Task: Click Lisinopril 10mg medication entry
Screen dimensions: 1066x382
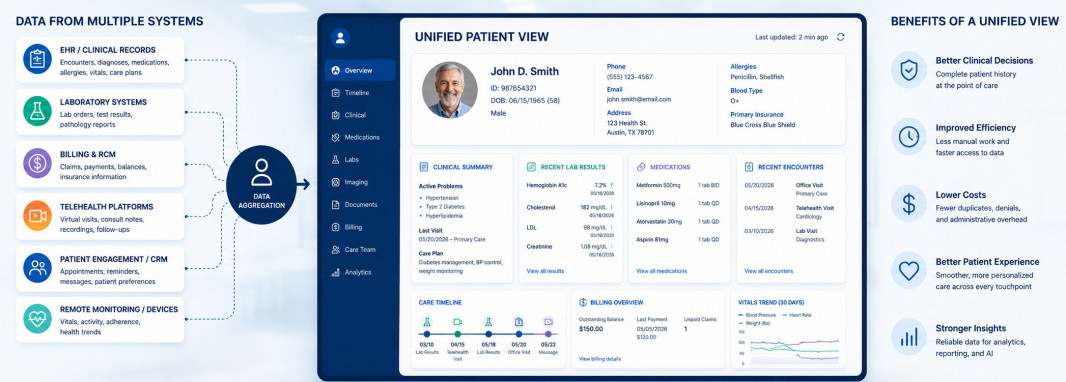Action: click(678, 203)
